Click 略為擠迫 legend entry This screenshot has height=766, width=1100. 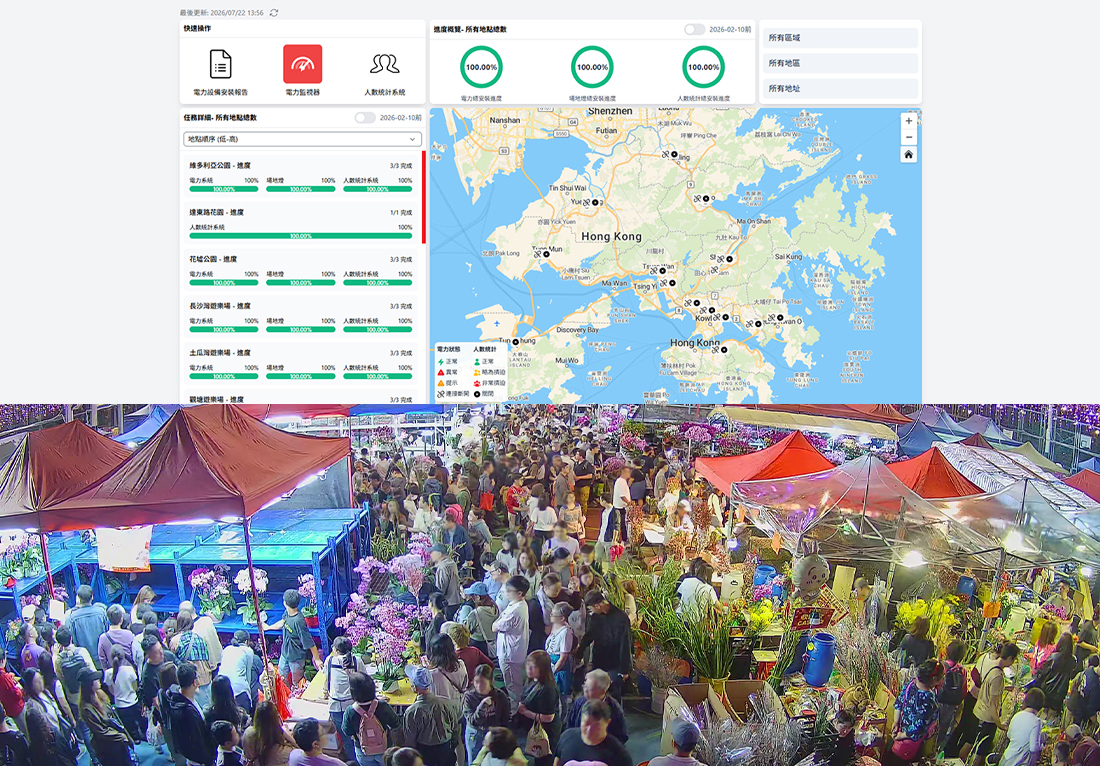pyautogui.click(x=489, y=372)
